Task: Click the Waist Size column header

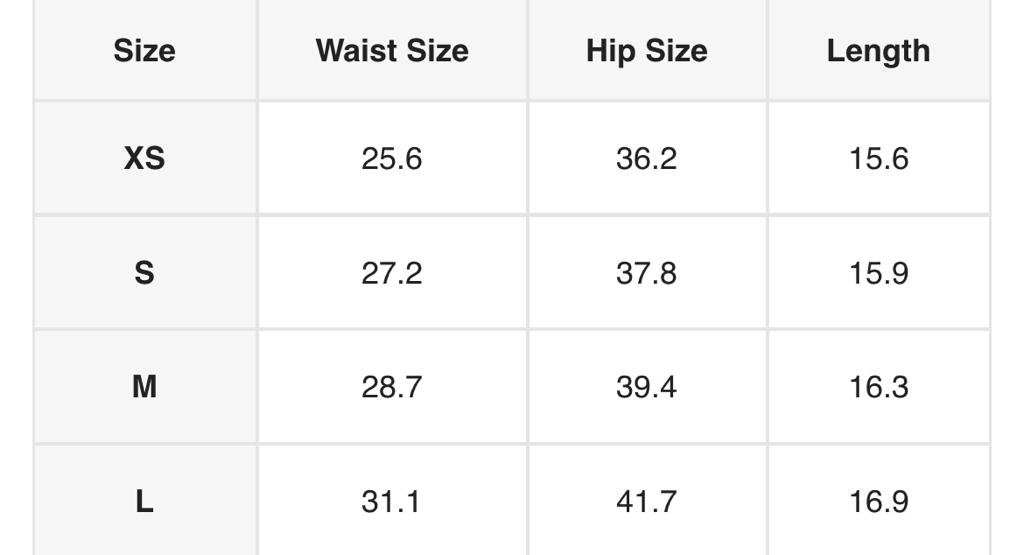Action: pyautogui.click(x=392, y=51)
